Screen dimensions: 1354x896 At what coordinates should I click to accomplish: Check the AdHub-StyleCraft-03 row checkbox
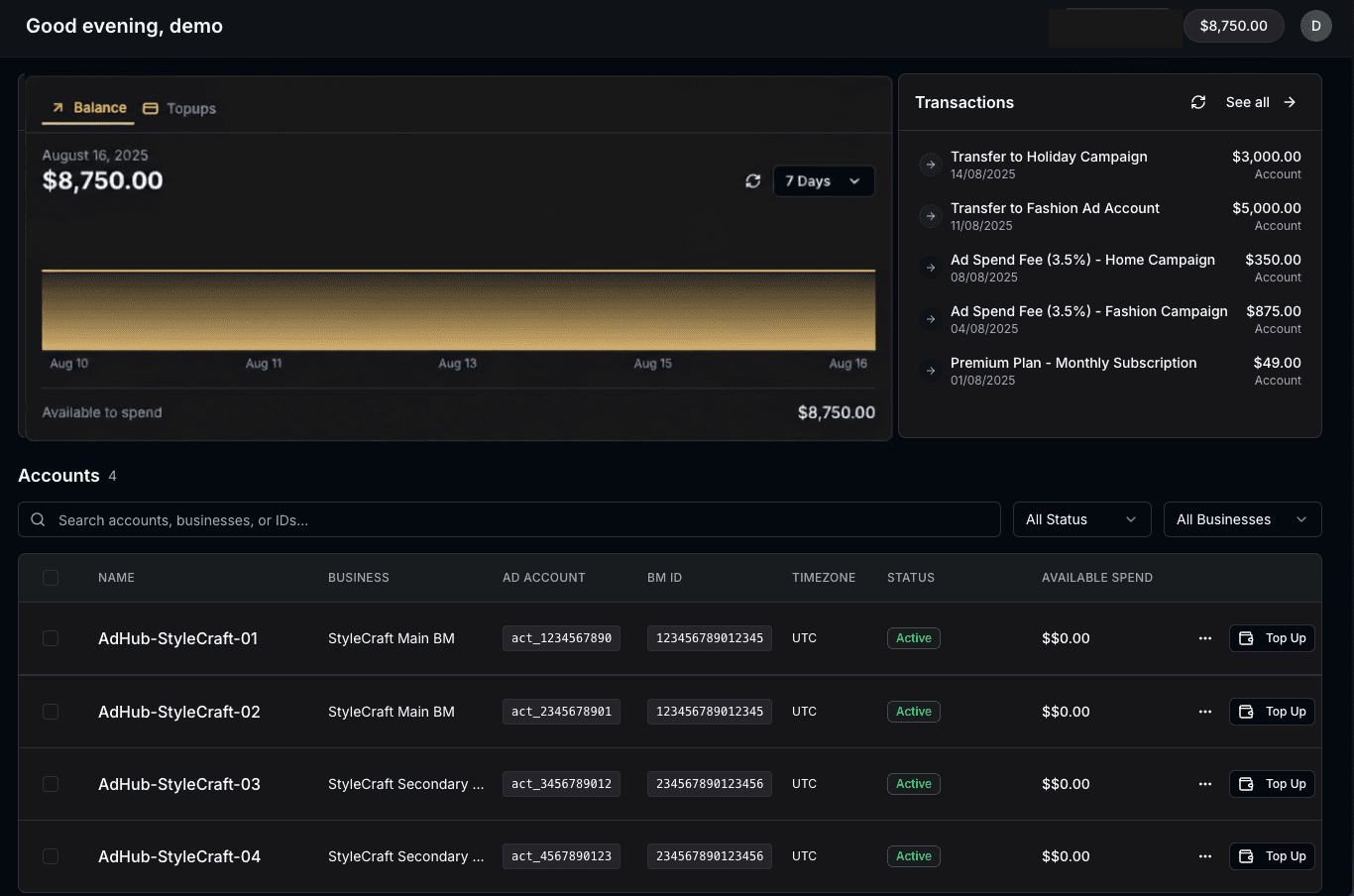click(51, 784)
